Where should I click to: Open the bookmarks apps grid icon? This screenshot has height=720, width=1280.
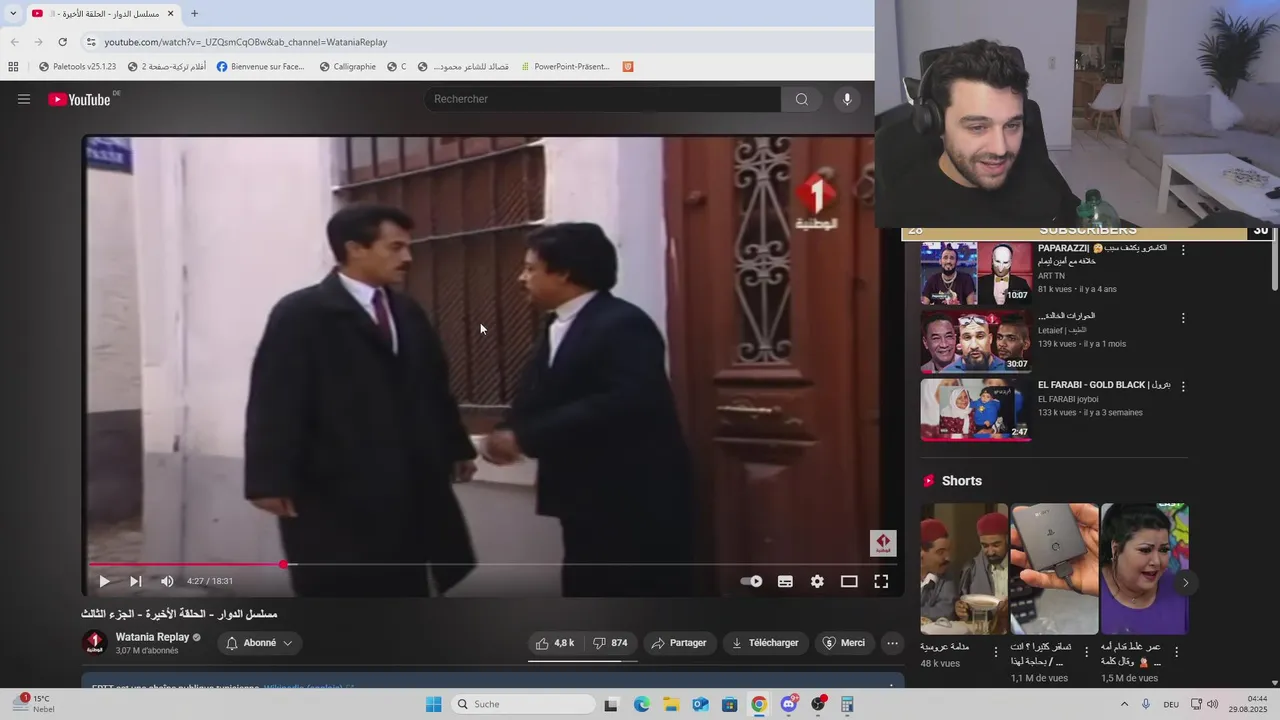point(13,67)
